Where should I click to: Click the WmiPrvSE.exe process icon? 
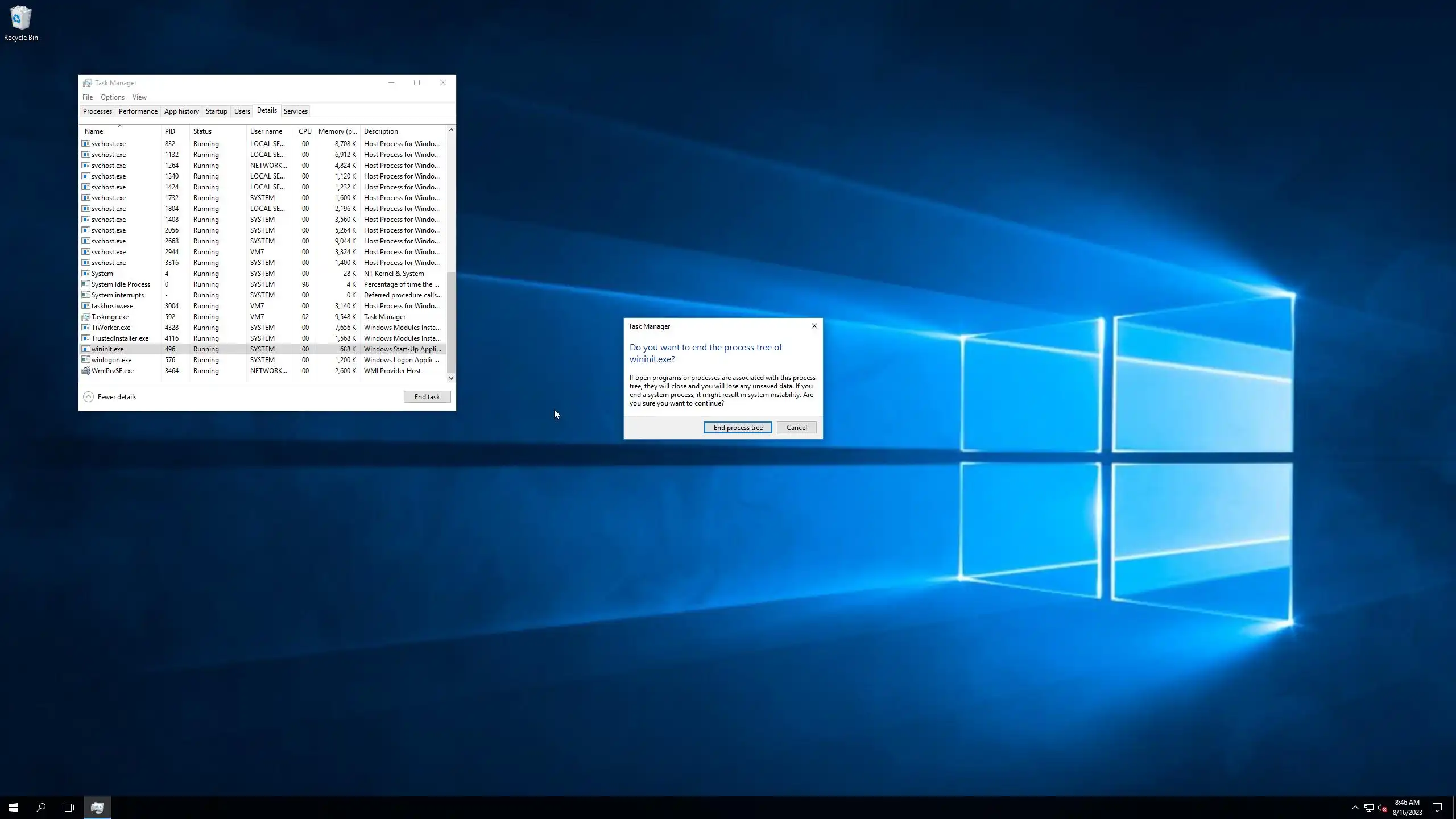(x=86, y=371)
